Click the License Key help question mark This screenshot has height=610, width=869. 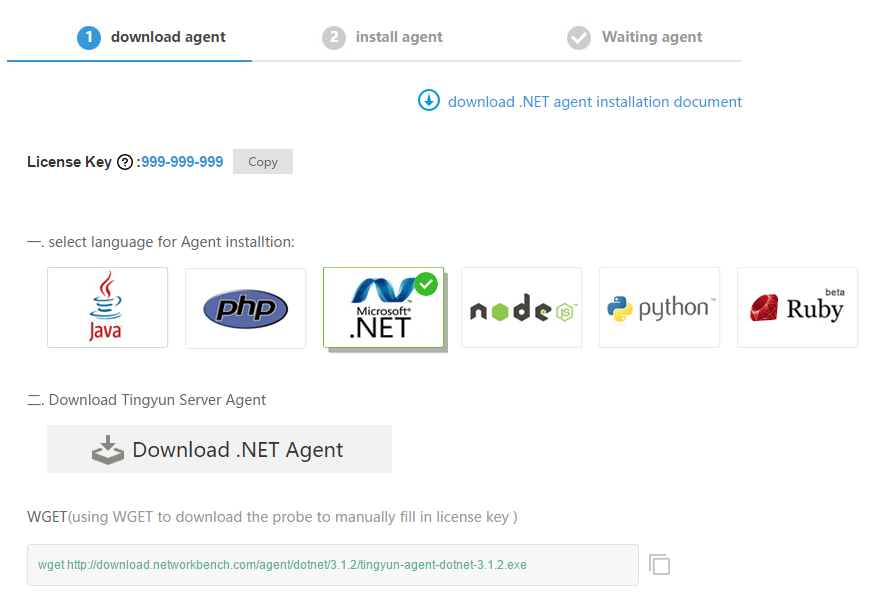125,162
